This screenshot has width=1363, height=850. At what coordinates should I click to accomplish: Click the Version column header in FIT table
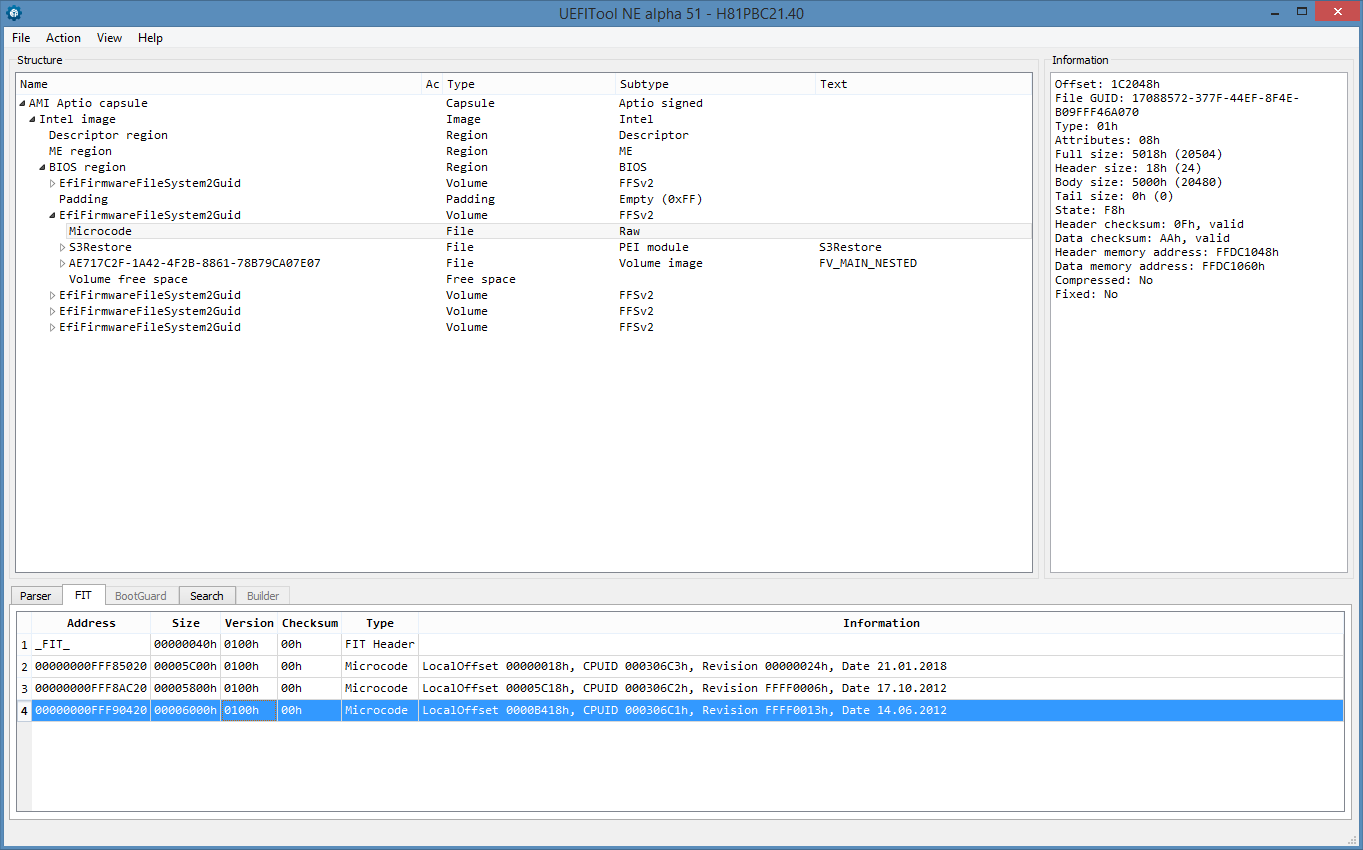249,623
